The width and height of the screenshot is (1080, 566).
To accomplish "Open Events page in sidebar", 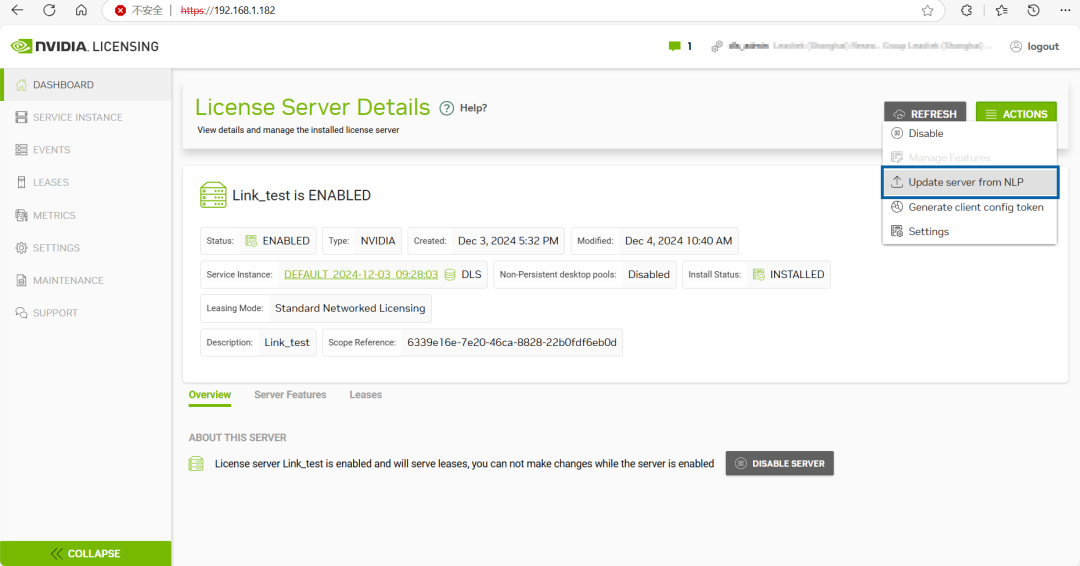I will [86, 149].
